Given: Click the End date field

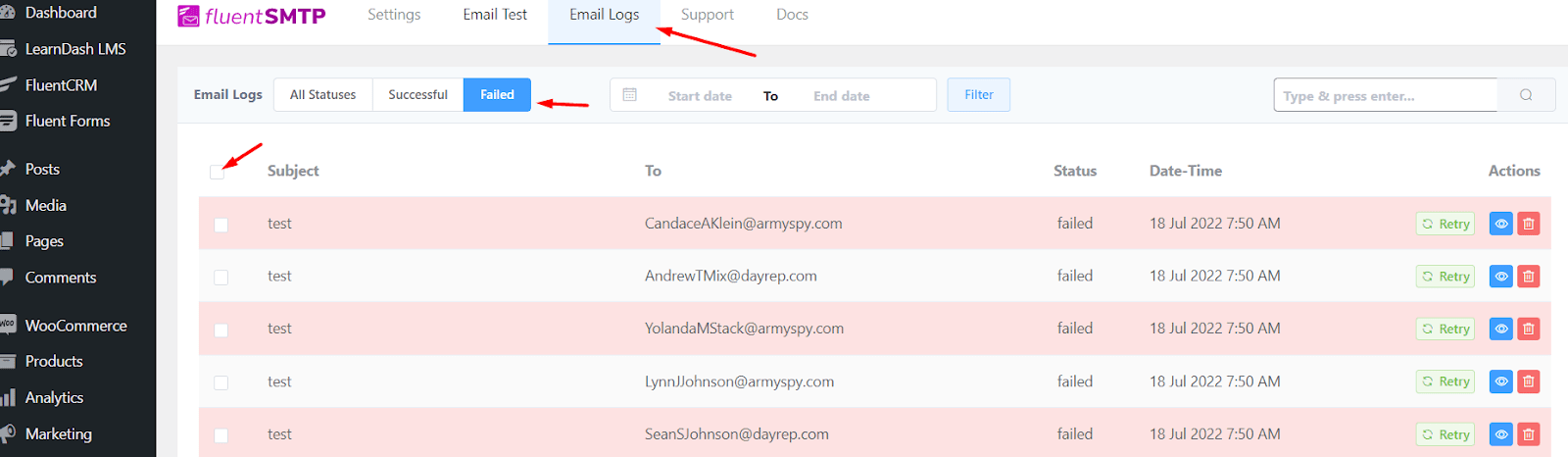Looking at the screenshot, I should pyautogui.click(x=842, y=96).
